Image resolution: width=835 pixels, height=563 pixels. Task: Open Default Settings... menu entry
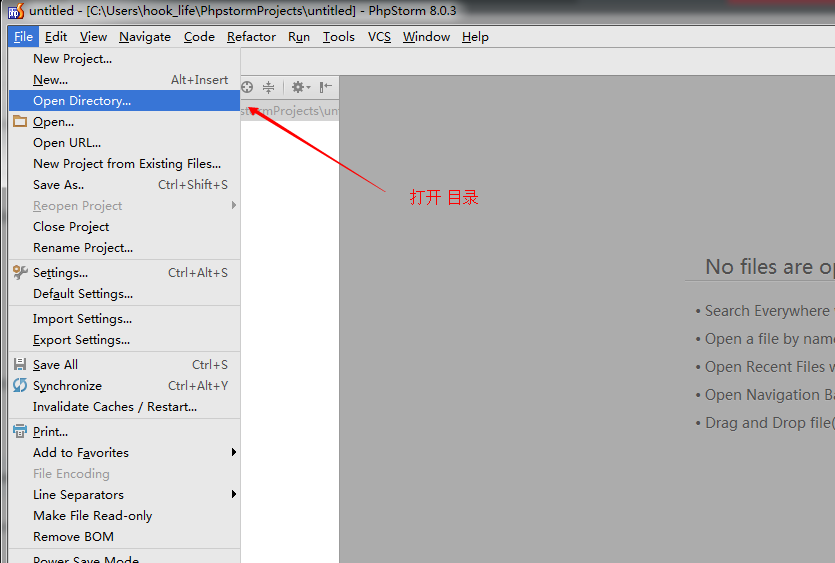(x=125, y=293)
